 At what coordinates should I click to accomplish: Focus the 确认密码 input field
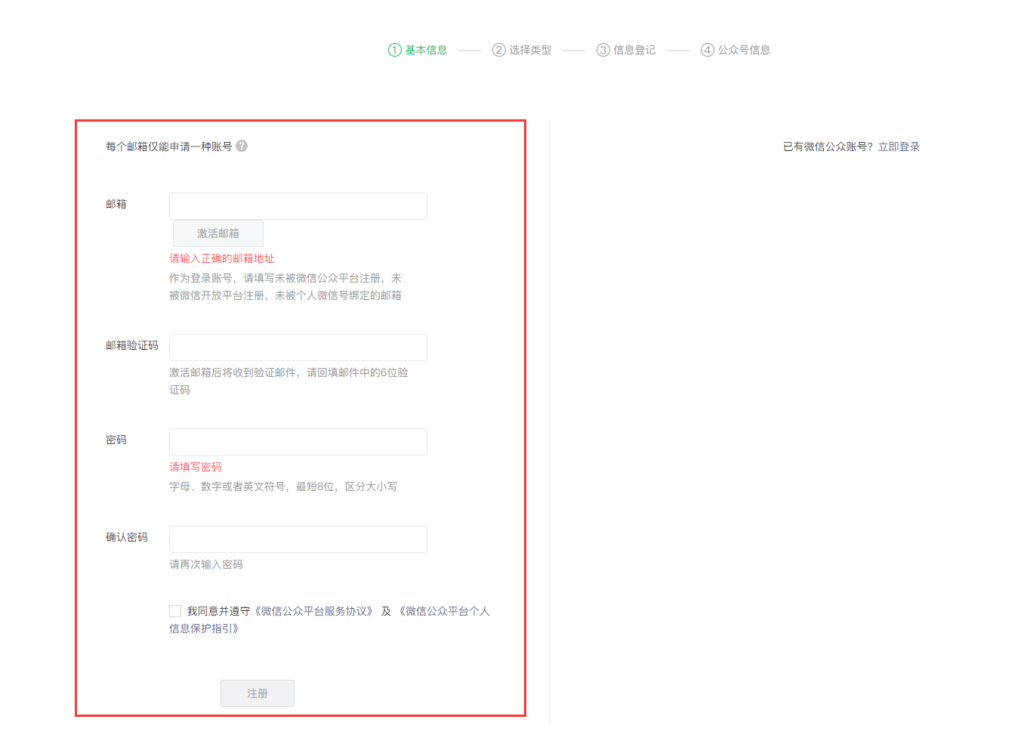click(x=298, y=539)
